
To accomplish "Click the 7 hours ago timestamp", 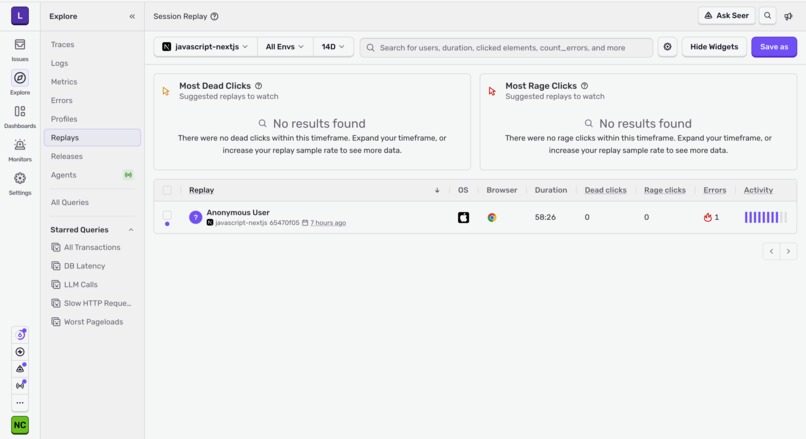I will 328,223.
